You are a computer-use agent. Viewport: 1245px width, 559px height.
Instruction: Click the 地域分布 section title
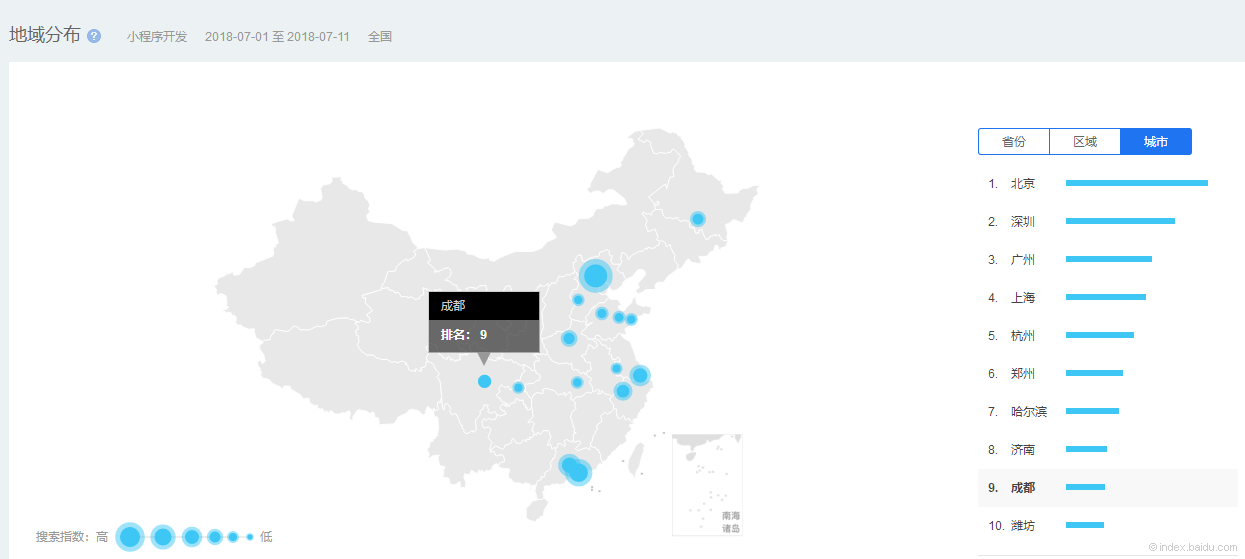coord(45,35)
